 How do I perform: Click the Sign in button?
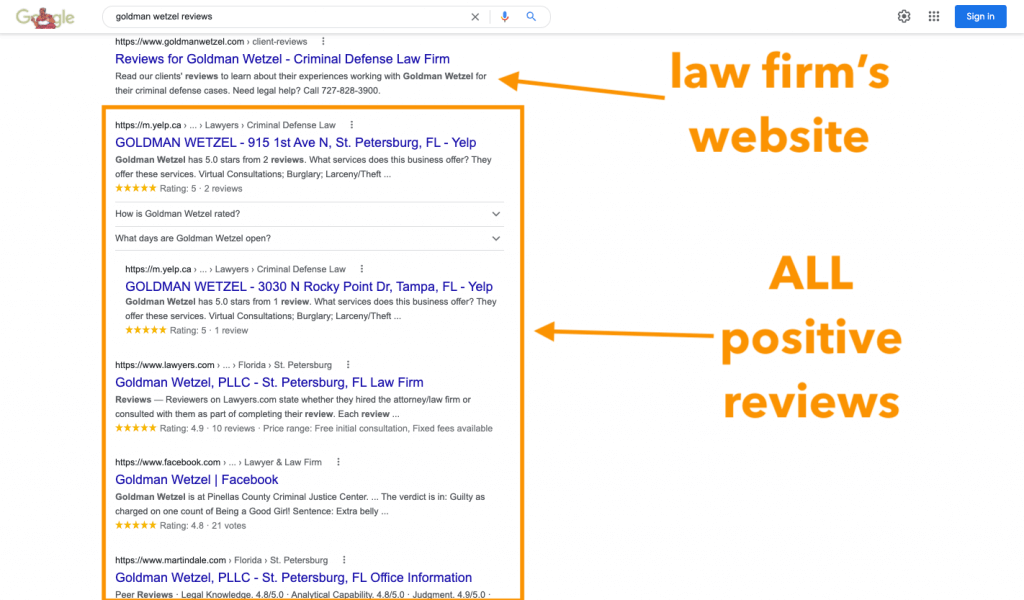point(980,16)
